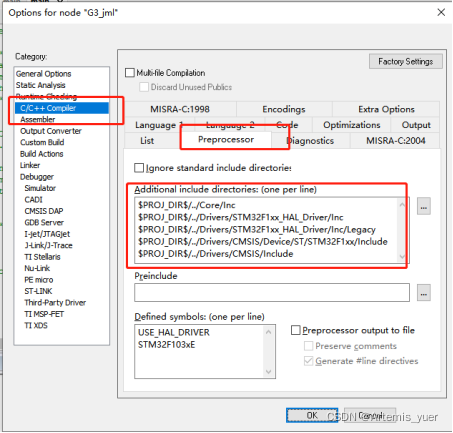Image resolution: width=453 pixels, height=433 pixels.
Task: Select TI XDS entry
Action: [x=36, y=325]
